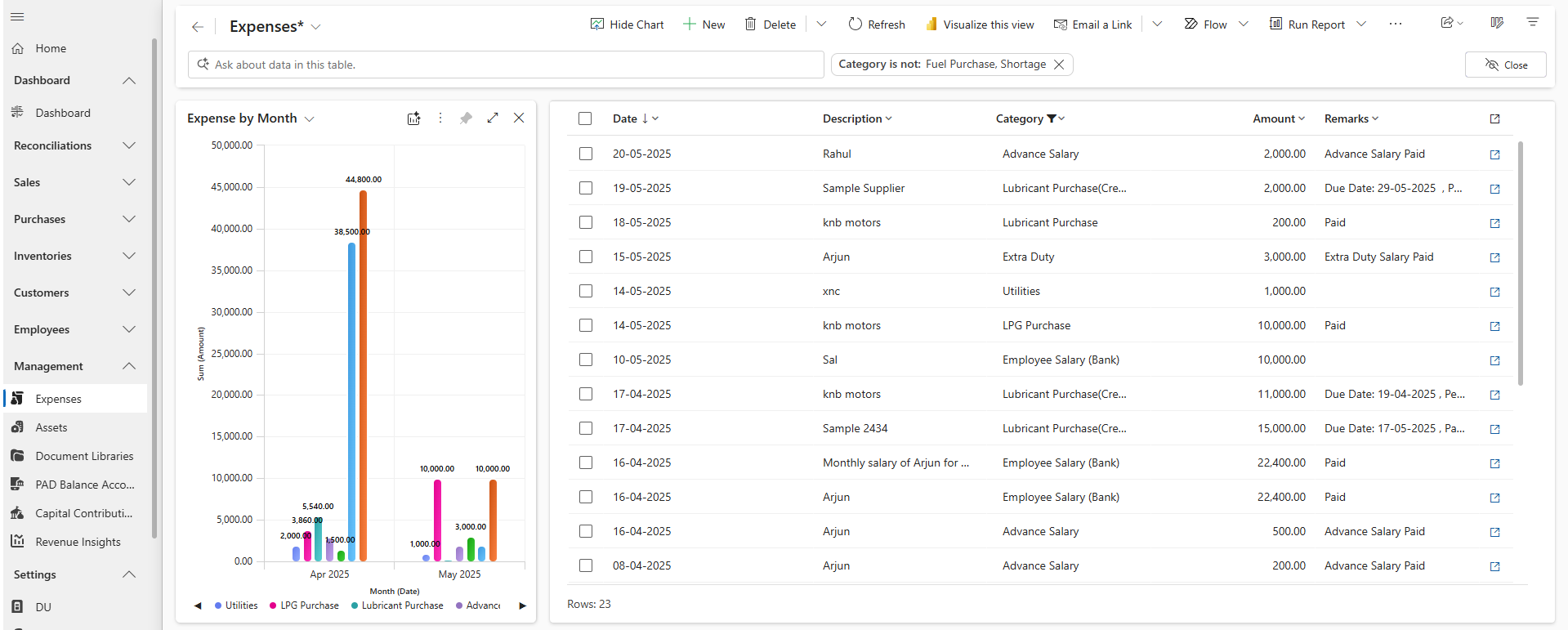Close the filter bar with Close
This screenshot has height=630, width=1568.
(x=1506, y=65)
